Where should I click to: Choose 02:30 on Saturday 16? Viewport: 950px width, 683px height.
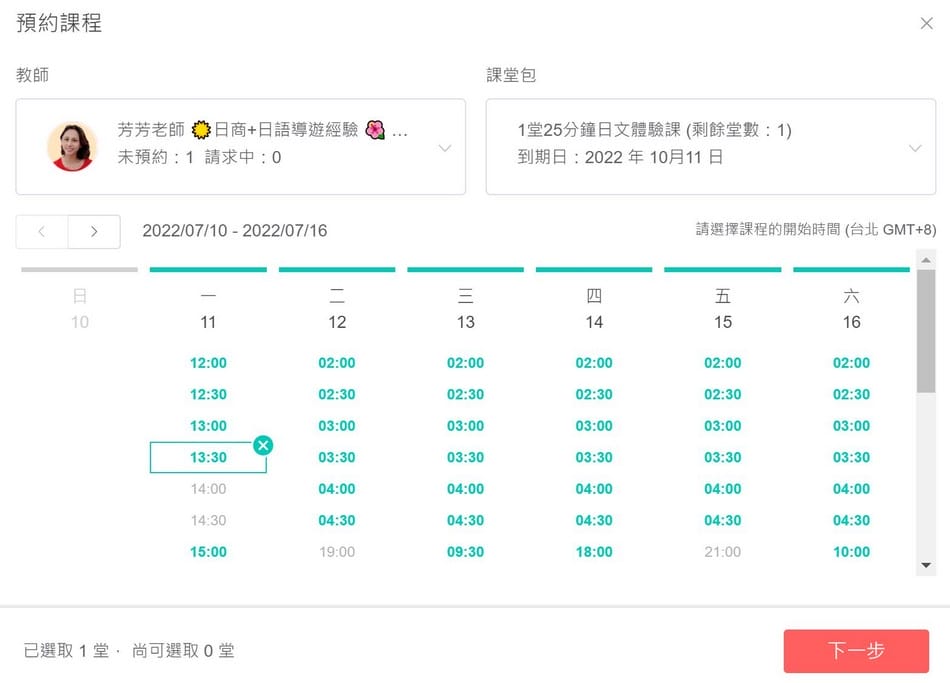point(851,395)
